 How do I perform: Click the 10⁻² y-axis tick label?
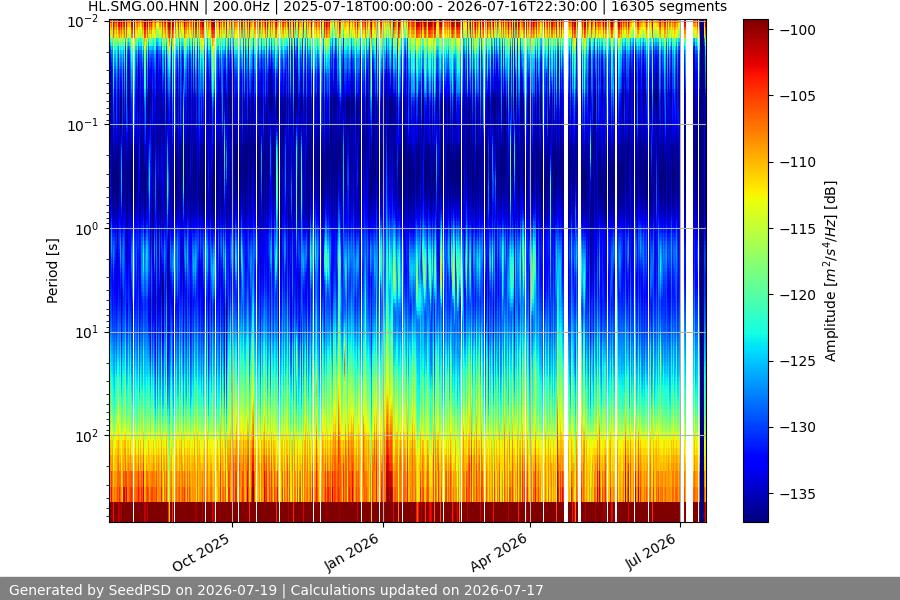click(83, 22)
